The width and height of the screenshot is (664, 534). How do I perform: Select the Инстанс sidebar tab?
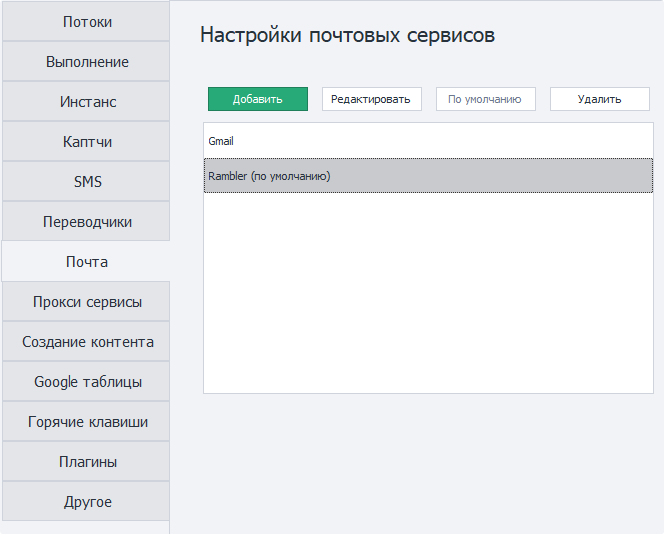point(87,102)
